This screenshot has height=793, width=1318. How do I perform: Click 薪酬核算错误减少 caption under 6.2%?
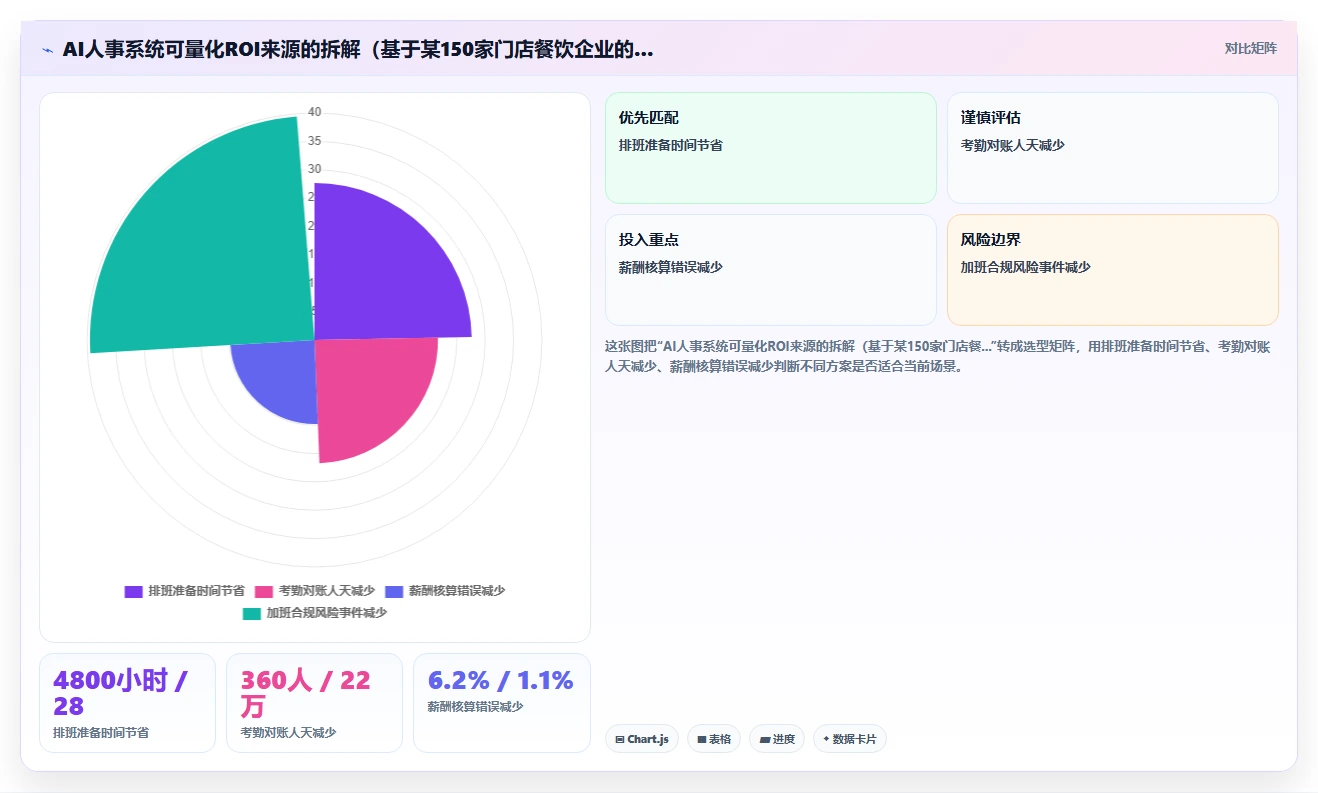tap(475, 707)
